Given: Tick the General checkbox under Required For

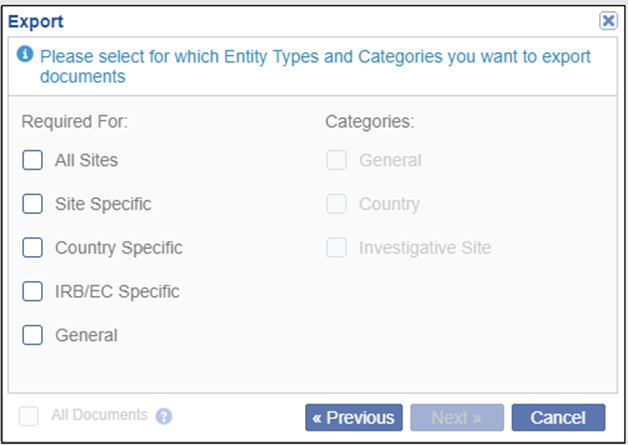Looking at the screenshot, I should coord(33,336).
